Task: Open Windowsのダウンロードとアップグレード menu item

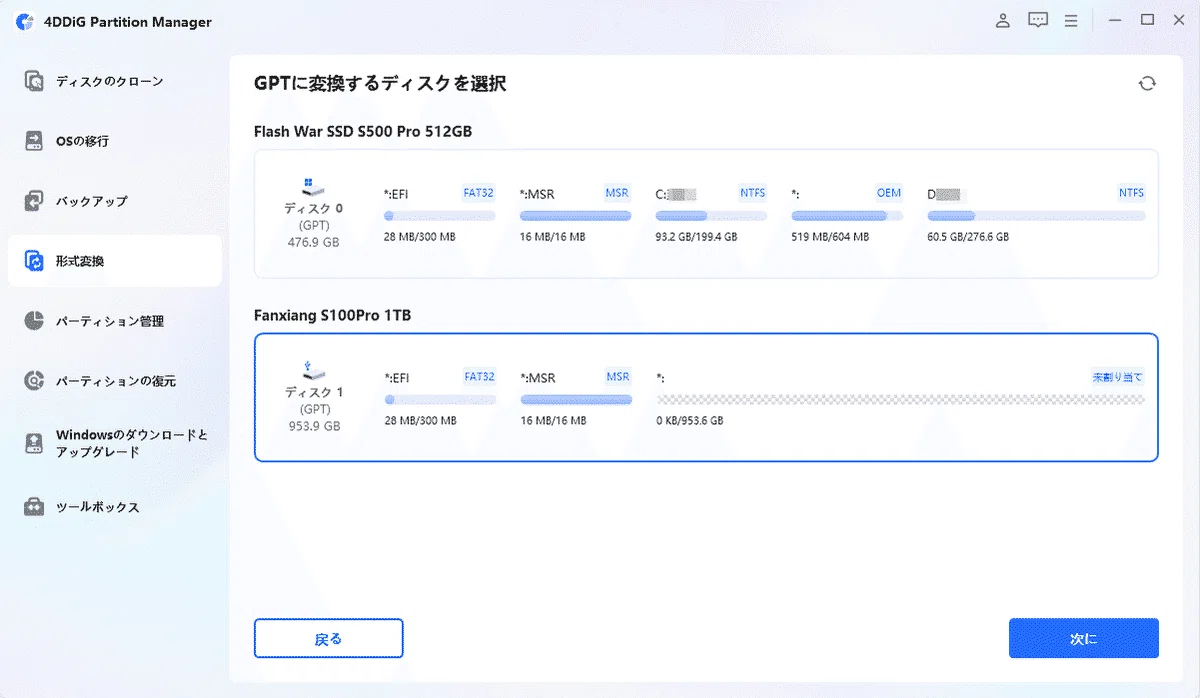Action: coord(115,443)
